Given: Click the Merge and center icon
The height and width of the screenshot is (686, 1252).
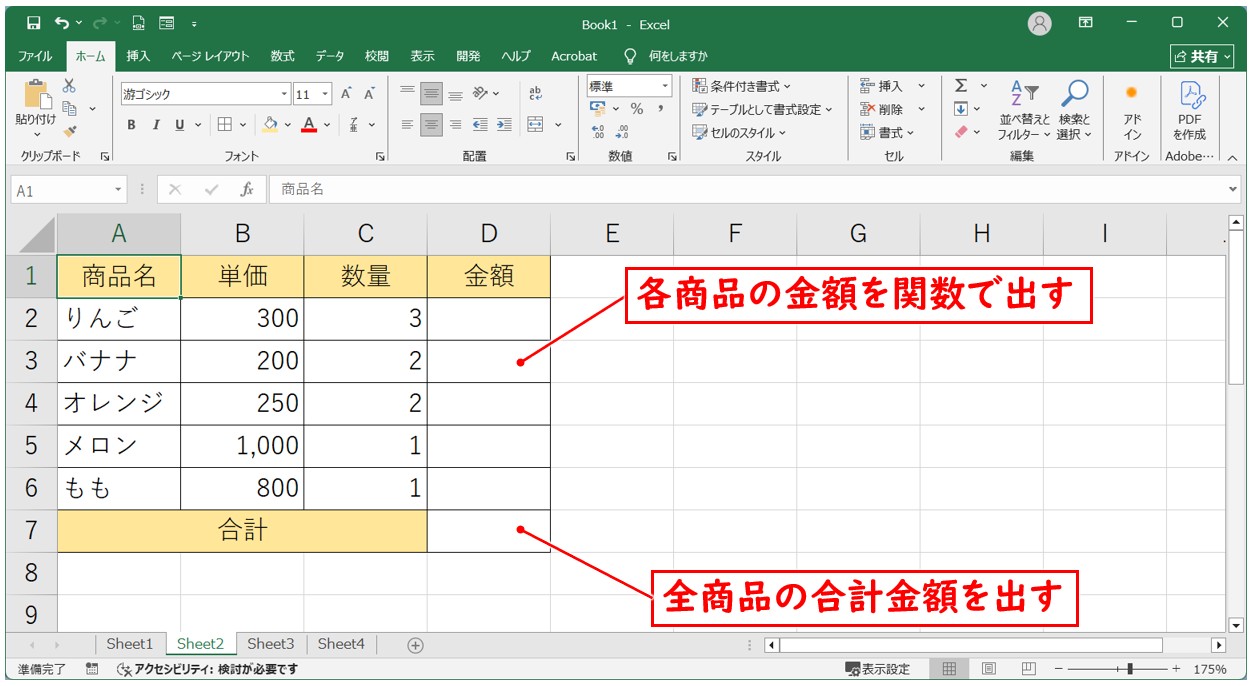Looking at the screenshot, I should pyautogui.click(x=535, y=125).
